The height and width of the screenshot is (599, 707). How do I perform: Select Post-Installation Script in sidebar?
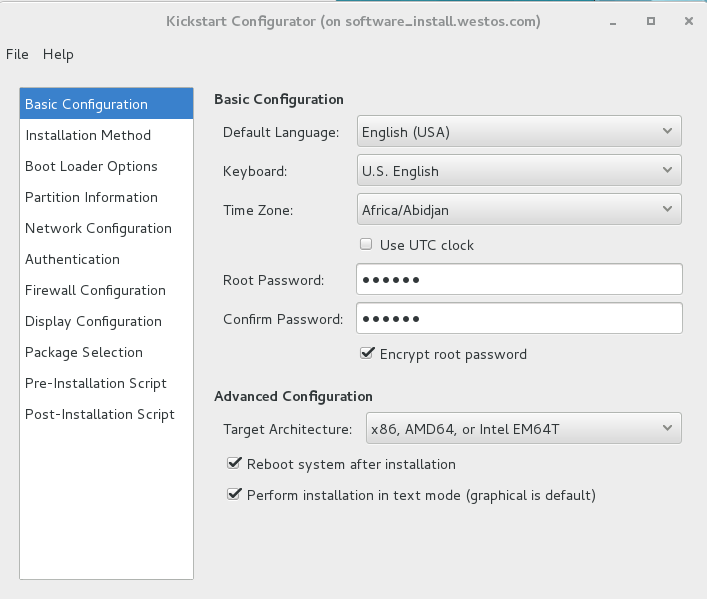point(100,414)
